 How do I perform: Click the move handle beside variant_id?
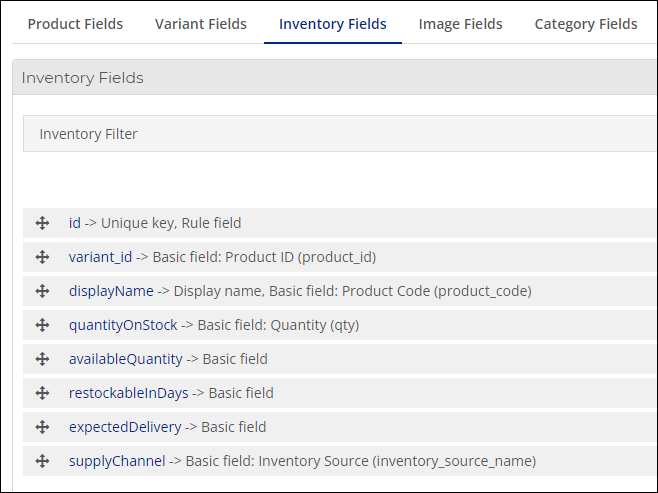pos(42,257)
